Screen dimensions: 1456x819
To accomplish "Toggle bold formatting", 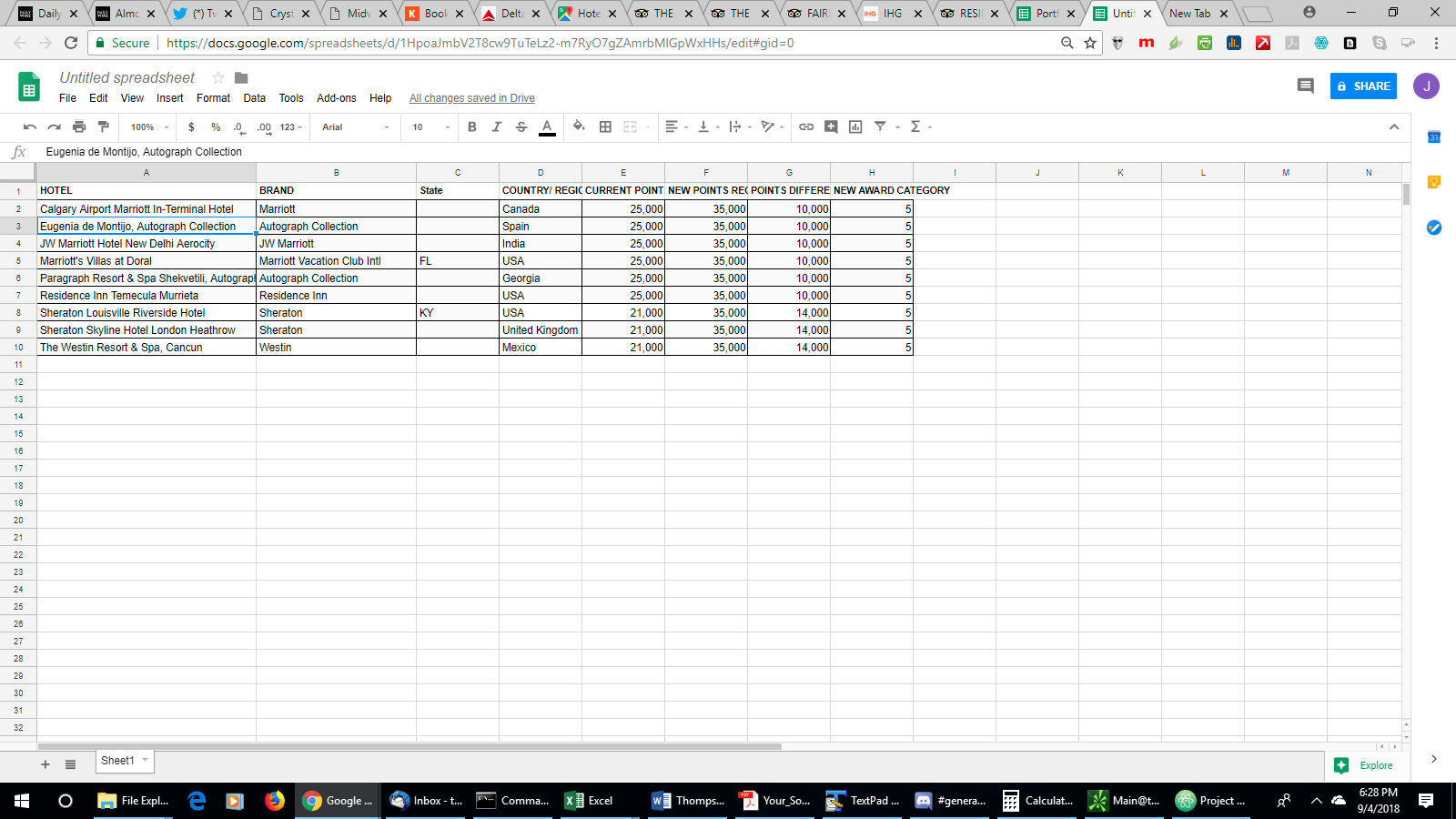I will coord(471,126).
